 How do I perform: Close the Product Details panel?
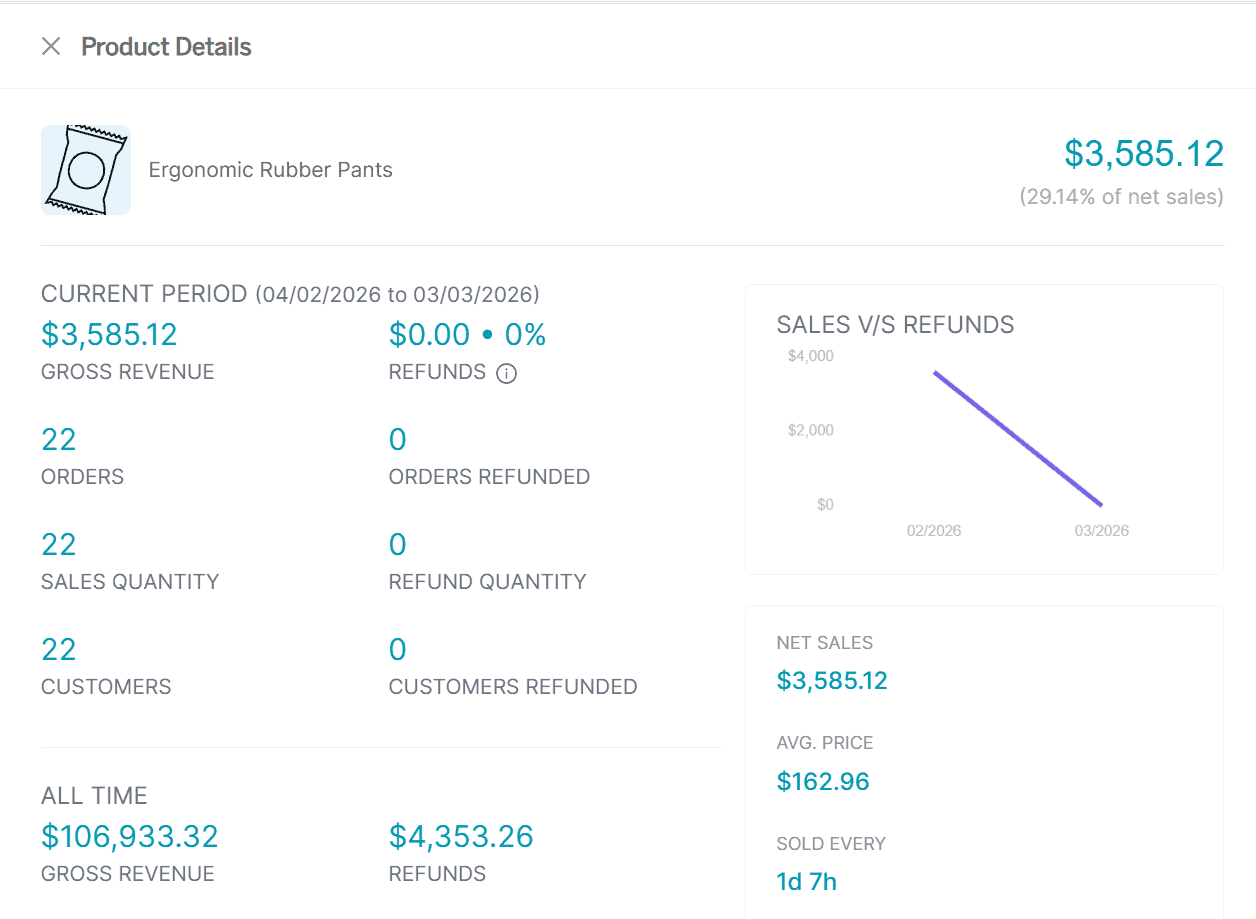point(51,46)
